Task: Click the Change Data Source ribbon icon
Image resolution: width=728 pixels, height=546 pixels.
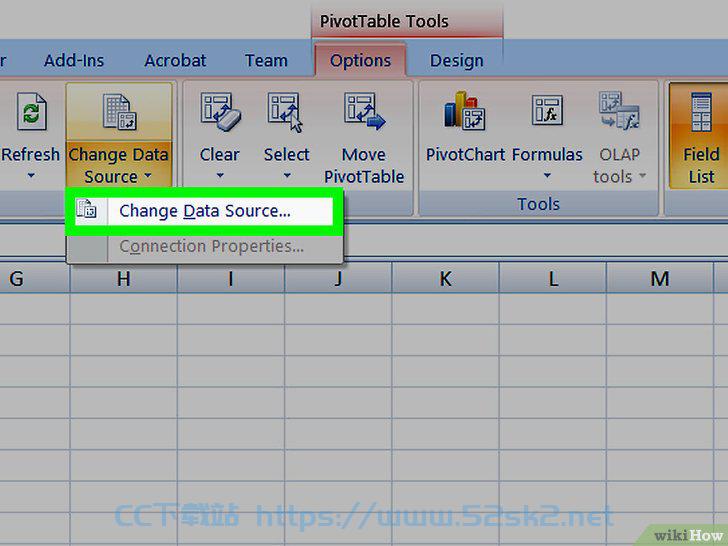Action: click(119, 112)
